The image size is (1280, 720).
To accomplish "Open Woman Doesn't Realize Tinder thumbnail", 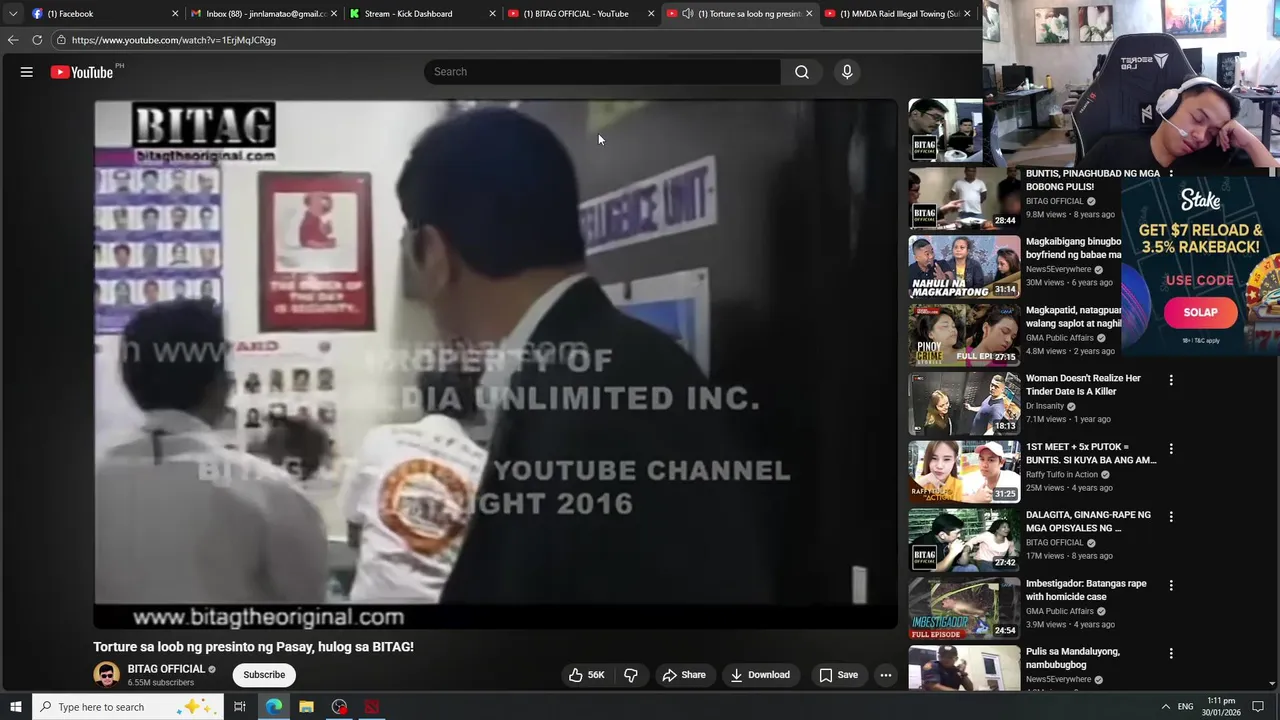I will [x=964, y=403].
